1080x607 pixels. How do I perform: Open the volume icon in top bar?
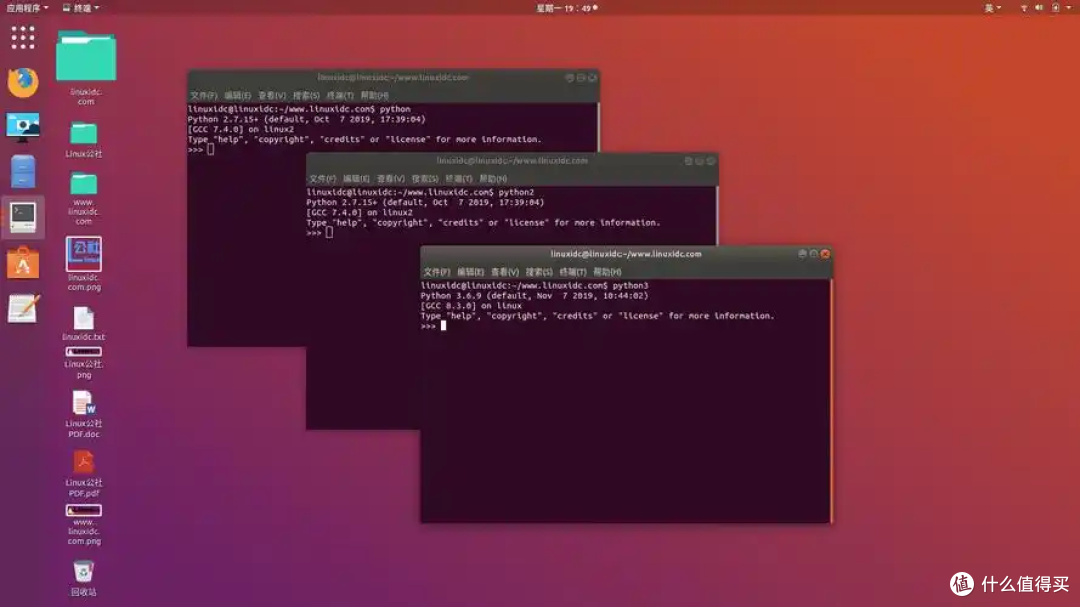[1039, 8]
